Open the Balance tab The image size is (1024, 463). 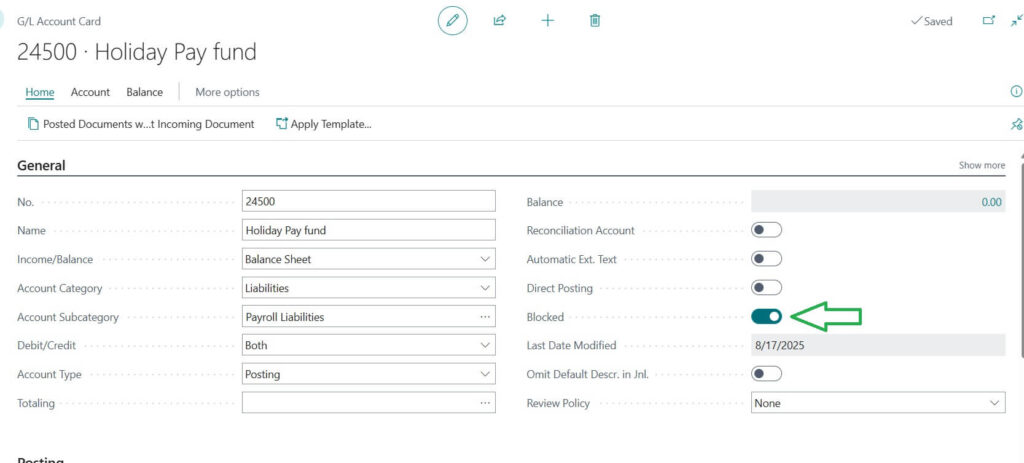[144, 92]
